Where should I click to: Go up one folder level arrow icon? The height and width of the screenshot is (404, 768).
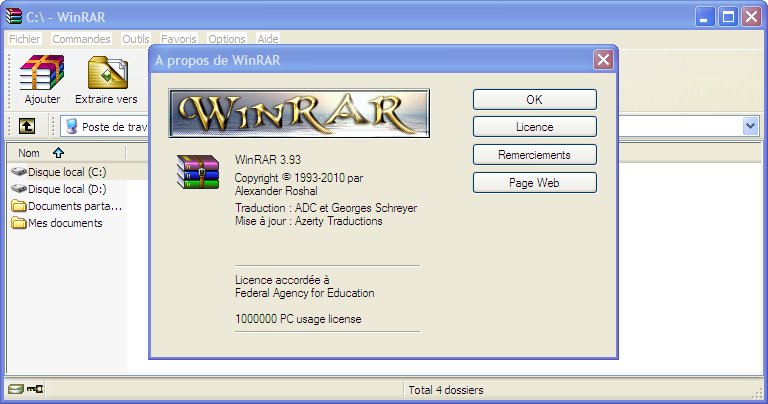tap(27, 126)
